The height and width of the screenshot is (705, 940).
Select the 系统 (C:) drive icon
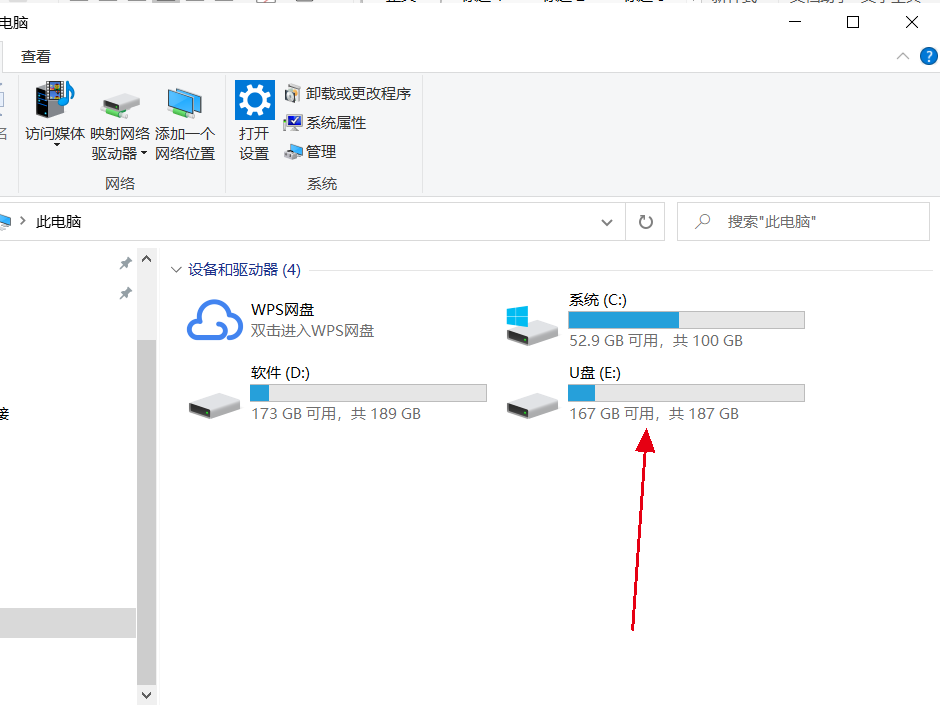[x=532, y=326]
